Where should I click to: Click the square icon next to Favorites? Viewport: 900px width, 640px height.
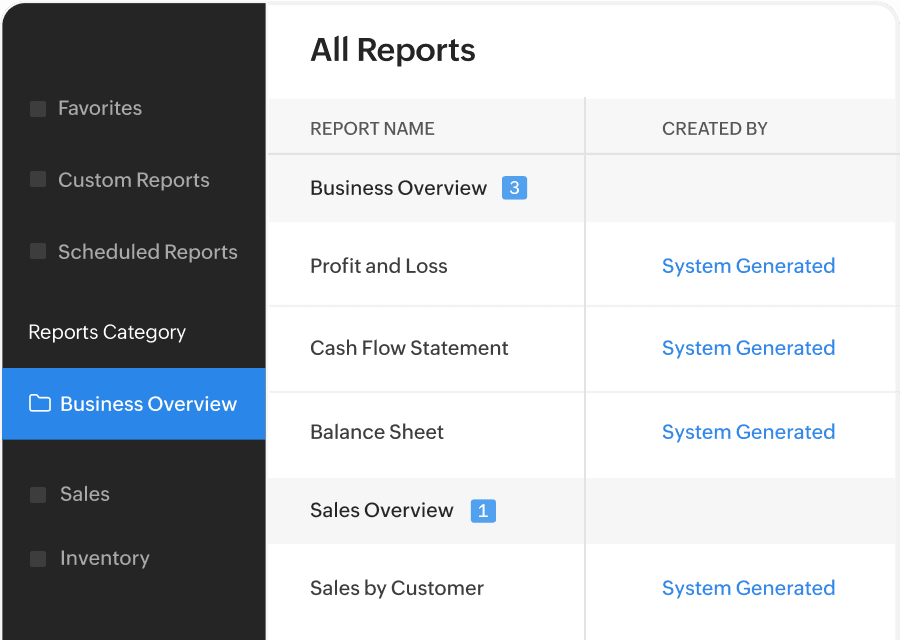tap(38, 108)
